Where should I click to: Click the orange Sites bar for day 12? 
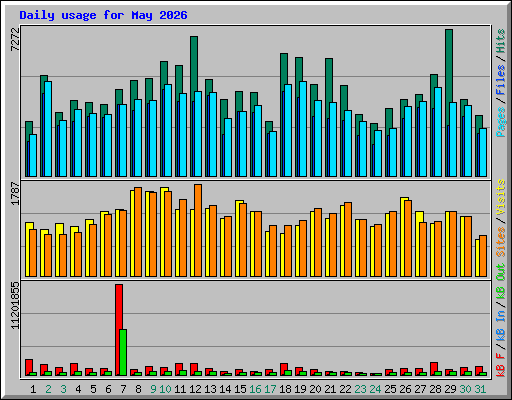point(198,230)
